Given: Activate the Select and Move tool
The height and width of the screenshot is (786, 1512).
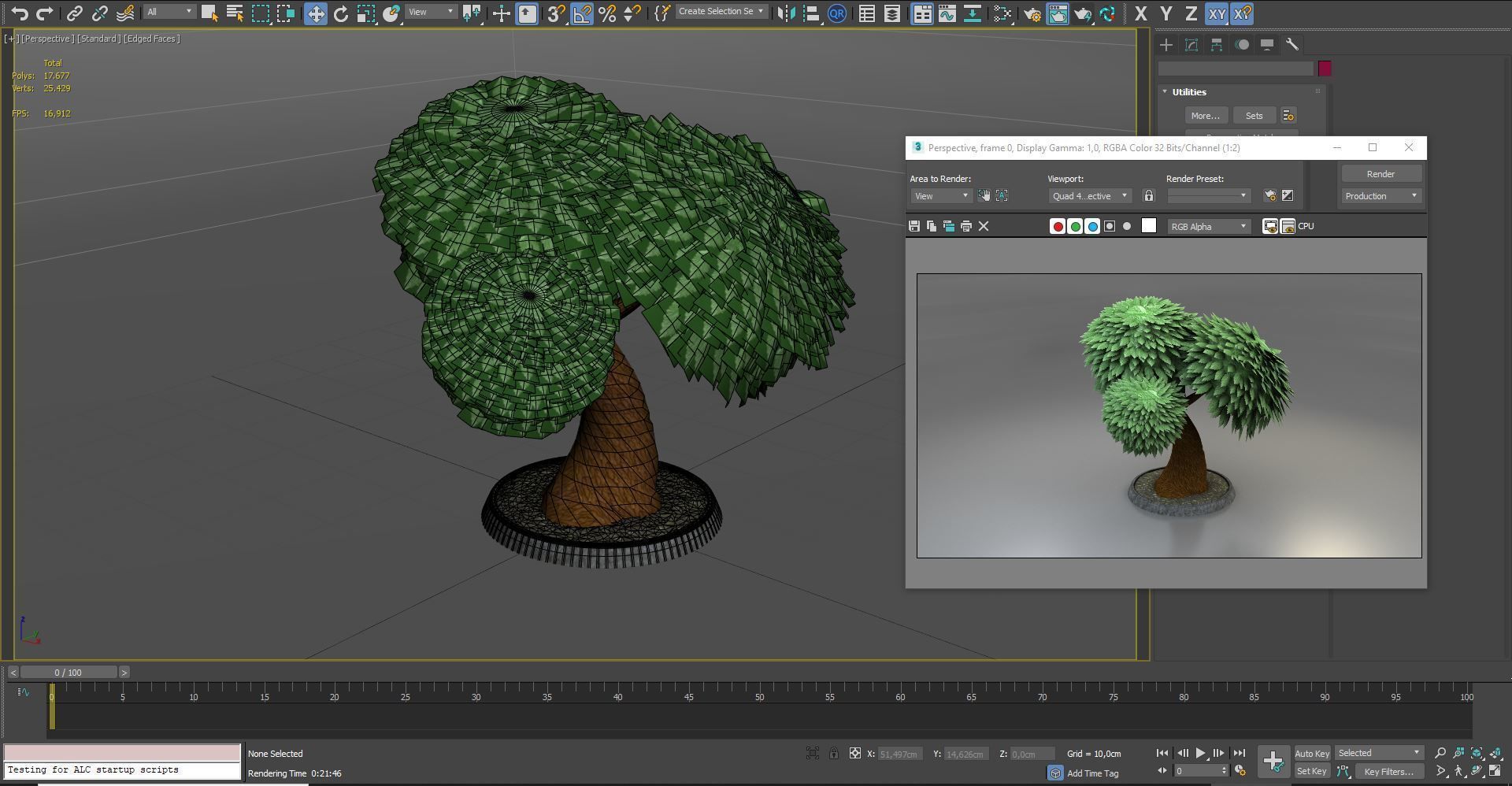Looking at the screenshot, I should coord(315,13).
